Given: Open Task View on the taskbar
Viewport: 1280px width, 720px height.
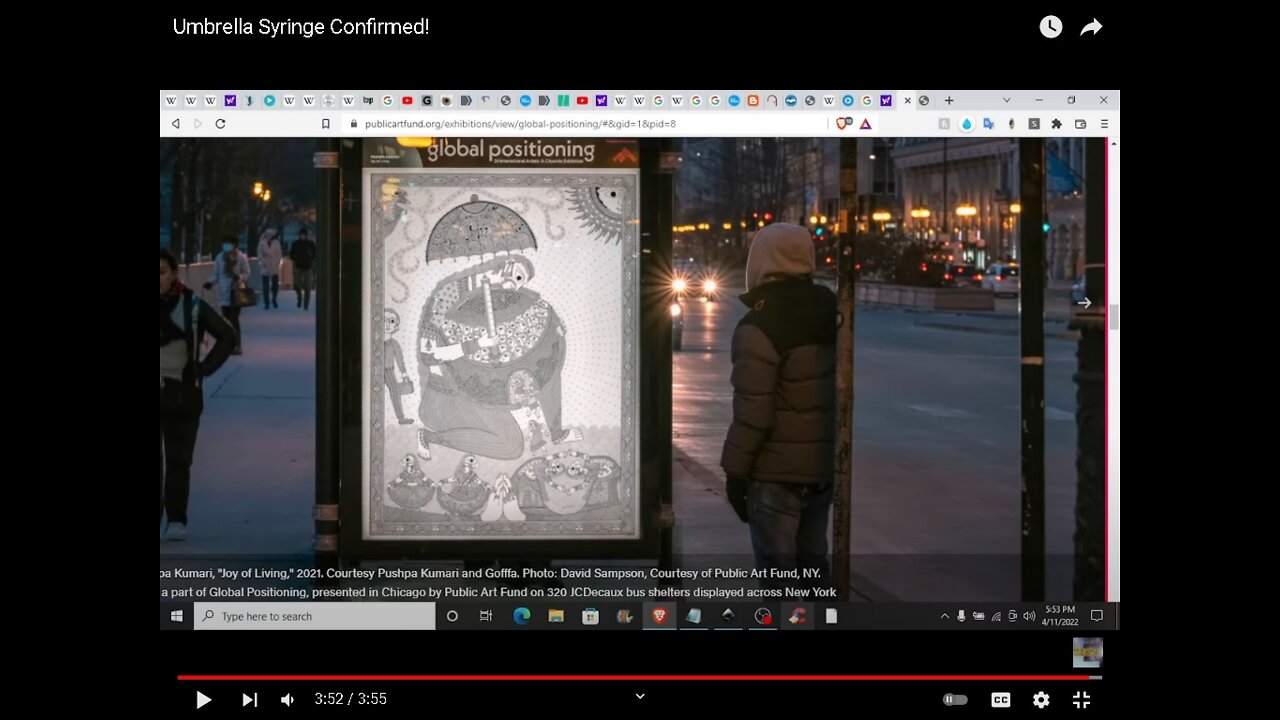Looking at the screenshot, I should click(486, 616).
